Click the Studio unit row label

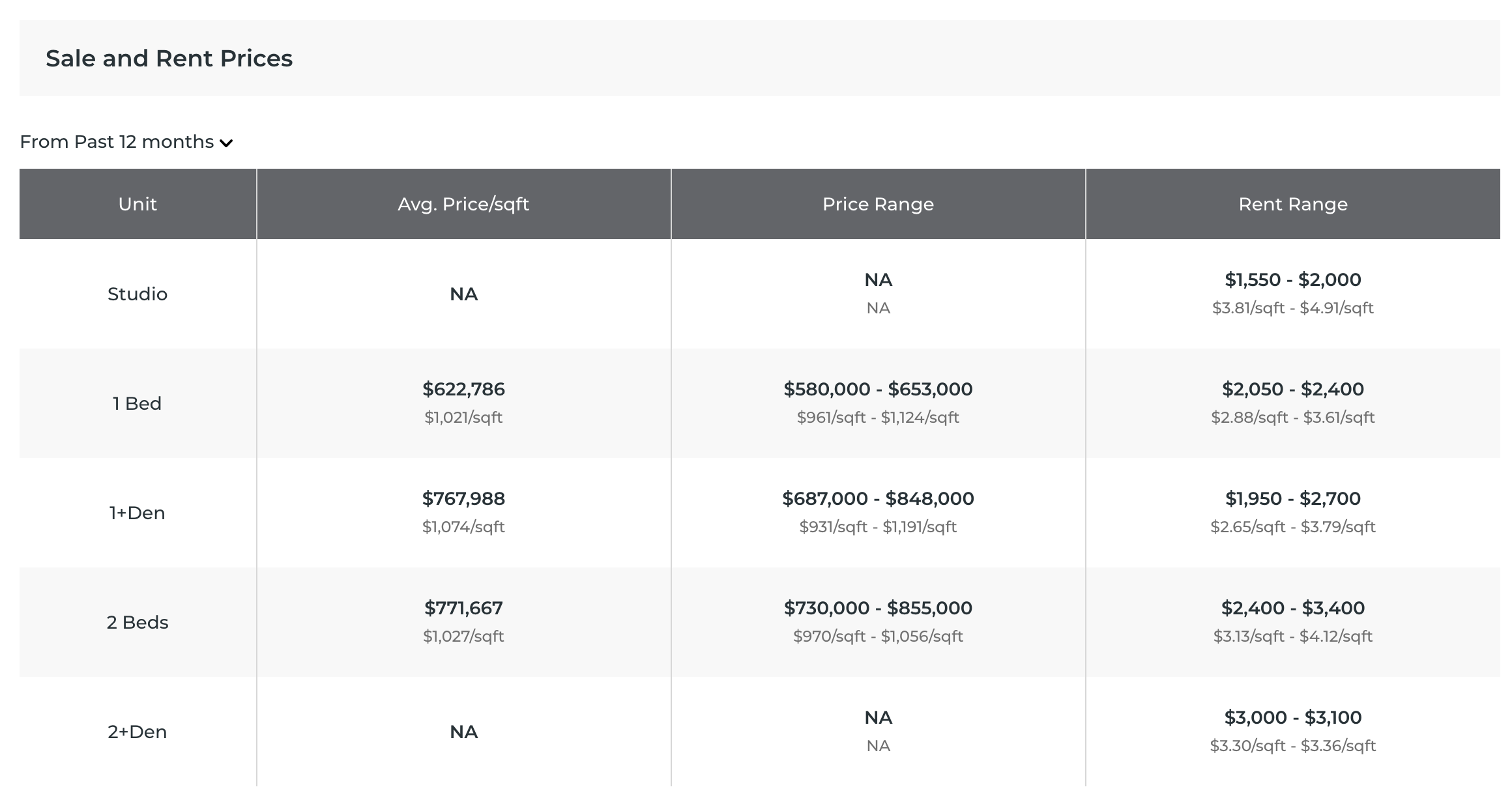click(138, 294)
